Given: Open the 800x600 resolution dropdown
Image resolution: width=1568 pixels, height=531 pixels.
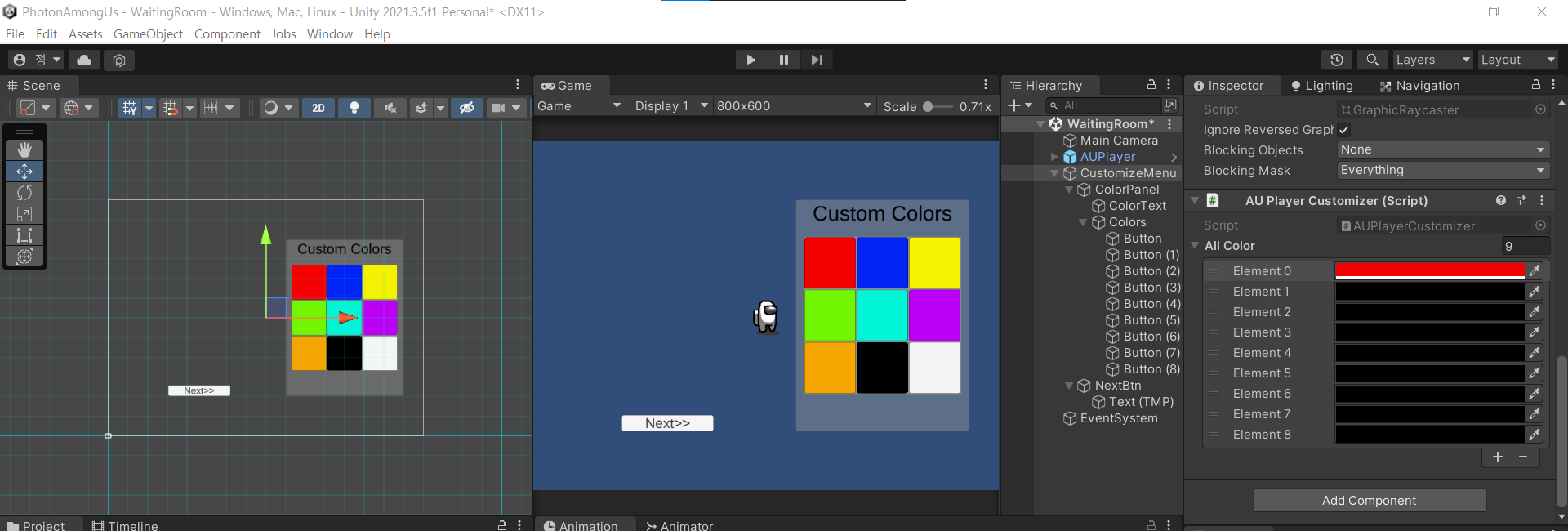Looking at the screenshot, I should [x=795, y=106].
